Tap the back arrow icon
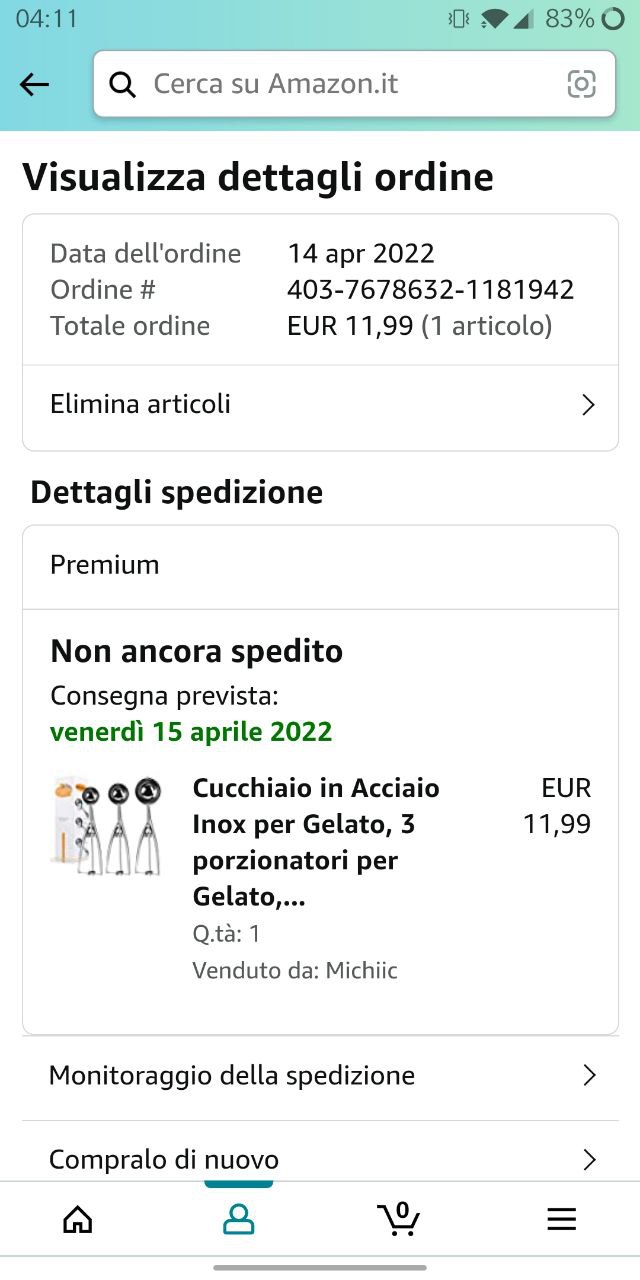The image size is (640, 1280). click(x=34, y=85)
